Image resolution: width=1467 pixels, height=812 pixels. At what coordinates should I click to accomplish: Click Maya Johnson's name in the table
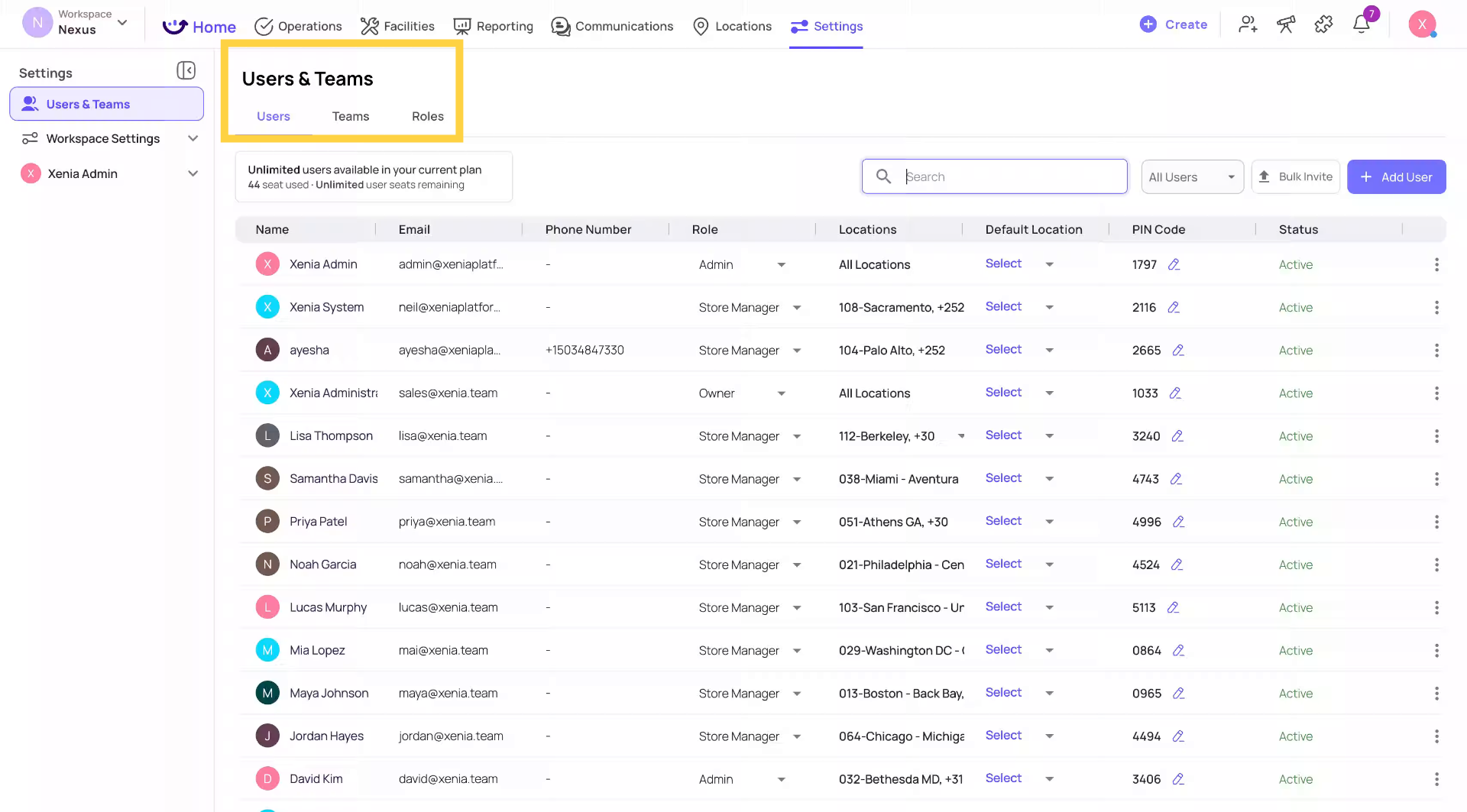pyautogui.click(x=329, y=693)
